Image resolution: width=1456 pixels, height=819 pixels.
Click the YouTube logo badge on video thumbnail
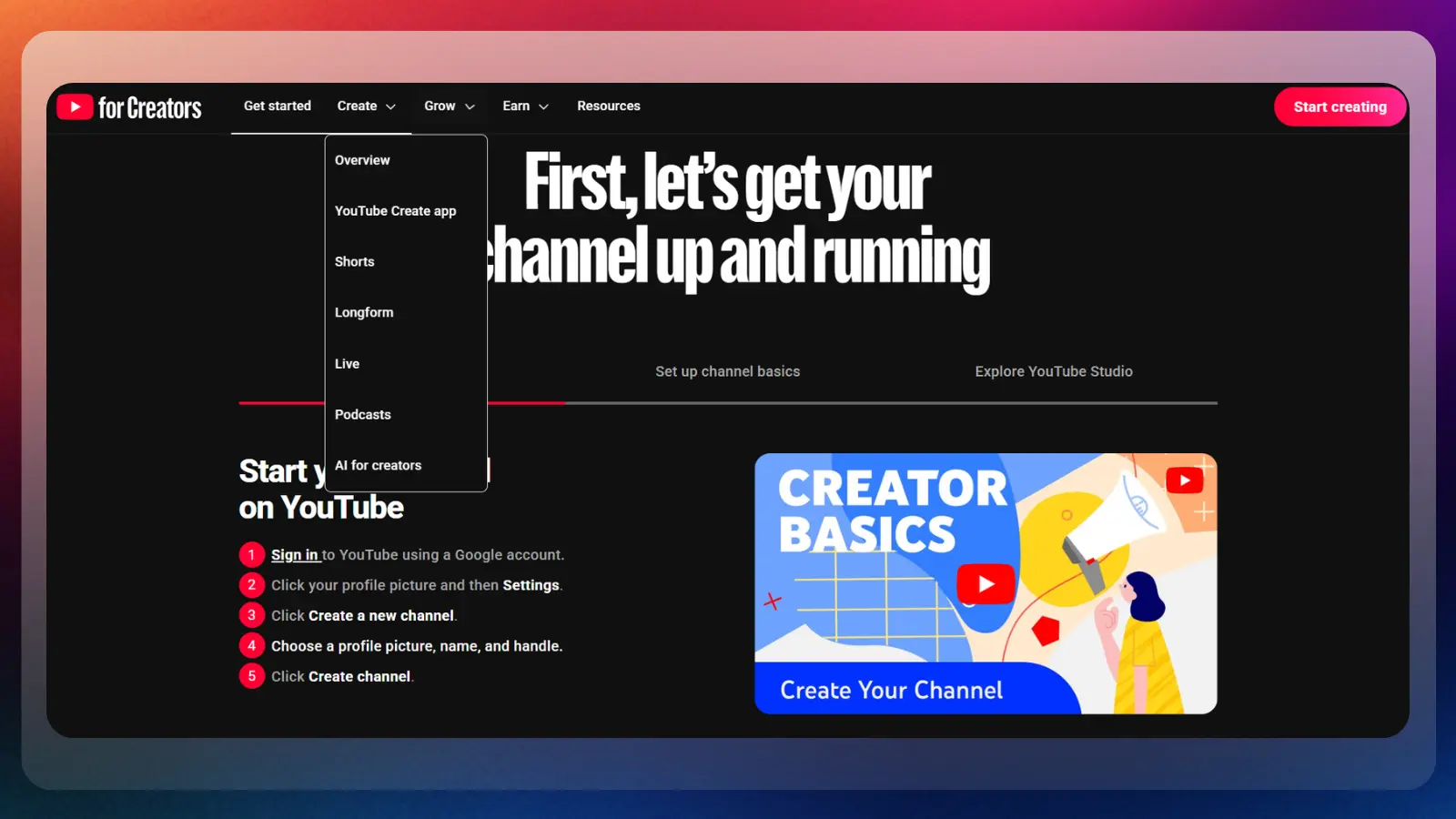(1185, 480)
